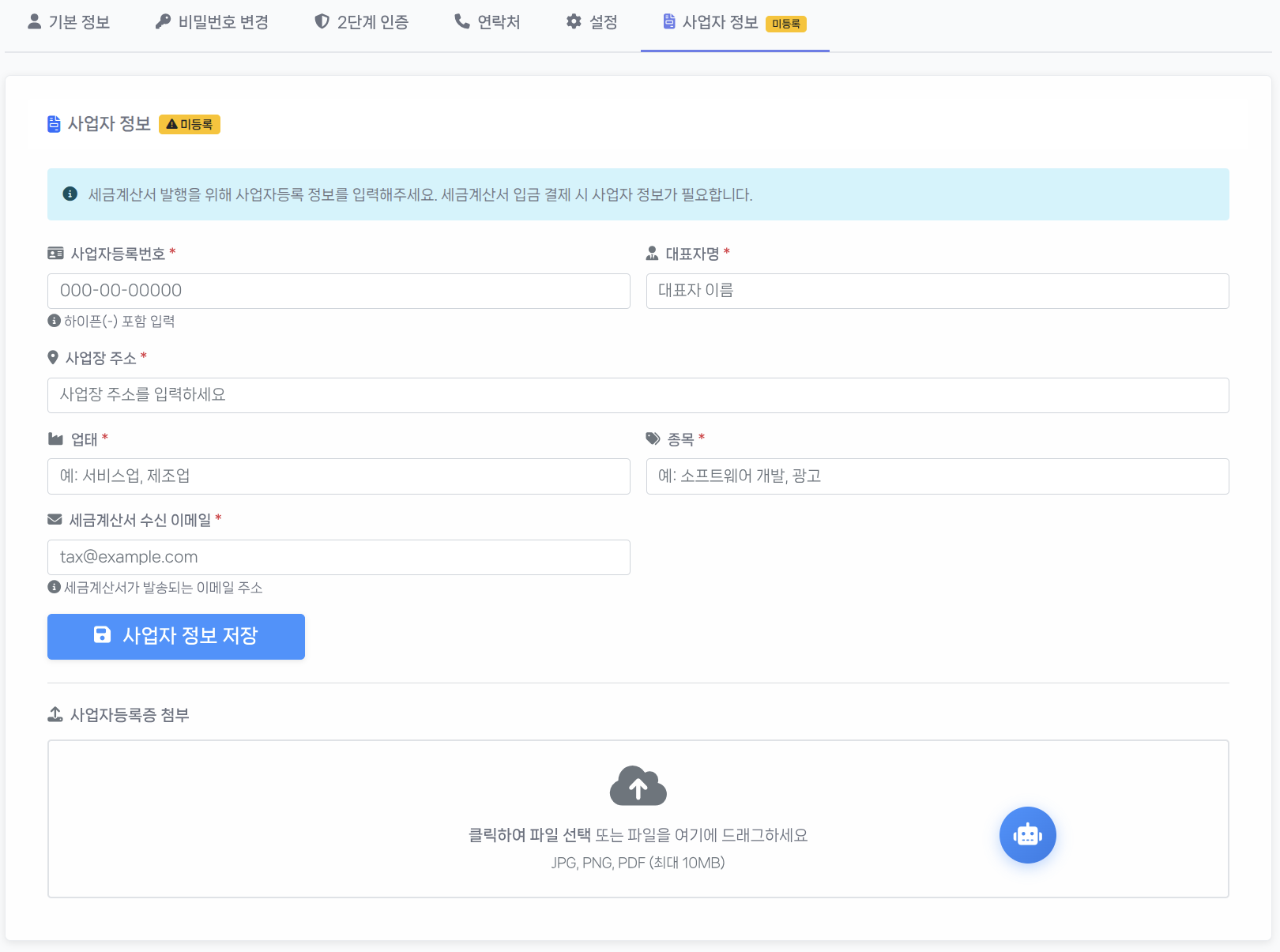Click the 사업자등록번호 input field
Image resolution: width=1280 pixels, height=952 pixels.
[x=338, y=291]
